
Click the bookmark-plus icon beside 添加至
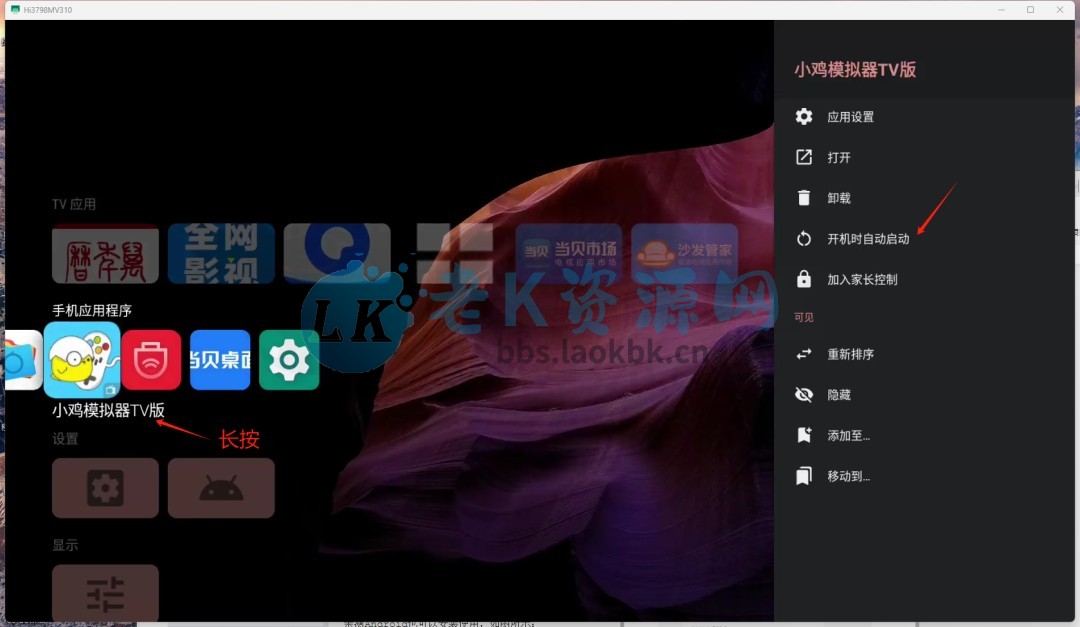tap(804, 435)
